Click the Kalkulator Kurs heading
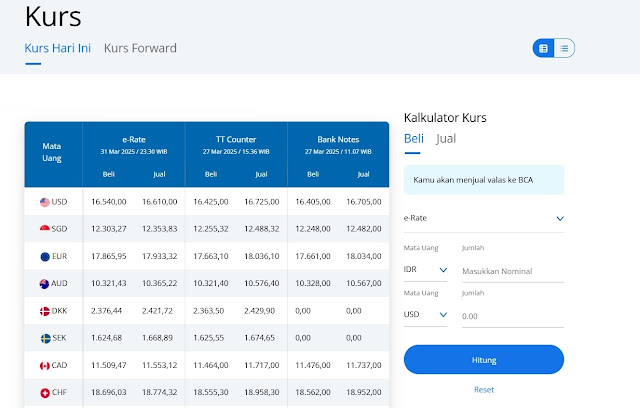This screenshot has width=640, height=408. pyautogui.click(x=445, y=118)
